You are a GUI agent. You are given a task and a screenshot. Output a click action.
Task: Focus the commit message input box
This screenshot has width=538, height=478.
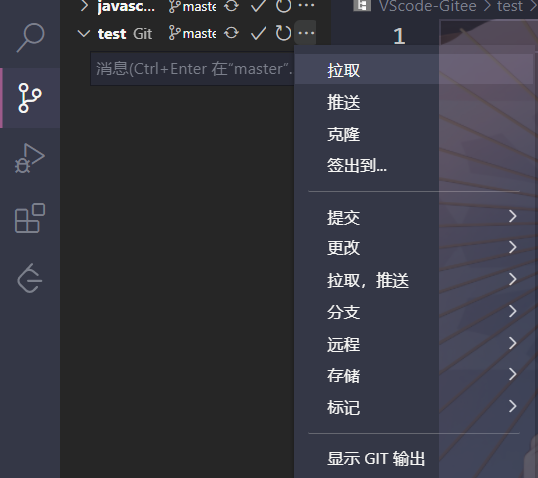coord(192,69)
